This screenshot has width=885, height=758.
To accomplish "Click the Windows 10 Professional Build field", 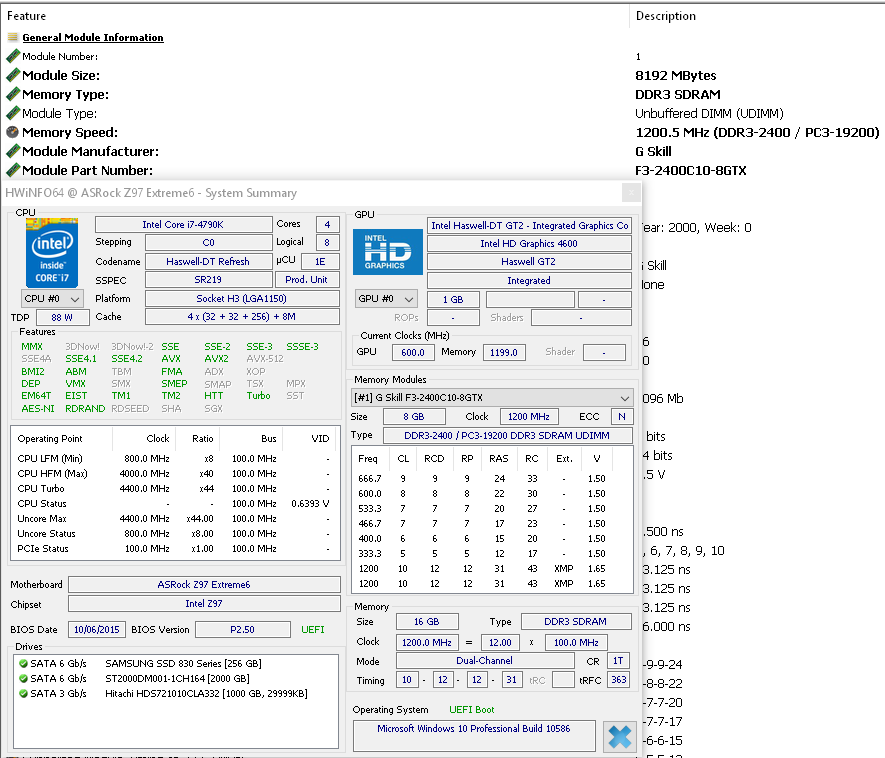I will click(x=474, y=735).
